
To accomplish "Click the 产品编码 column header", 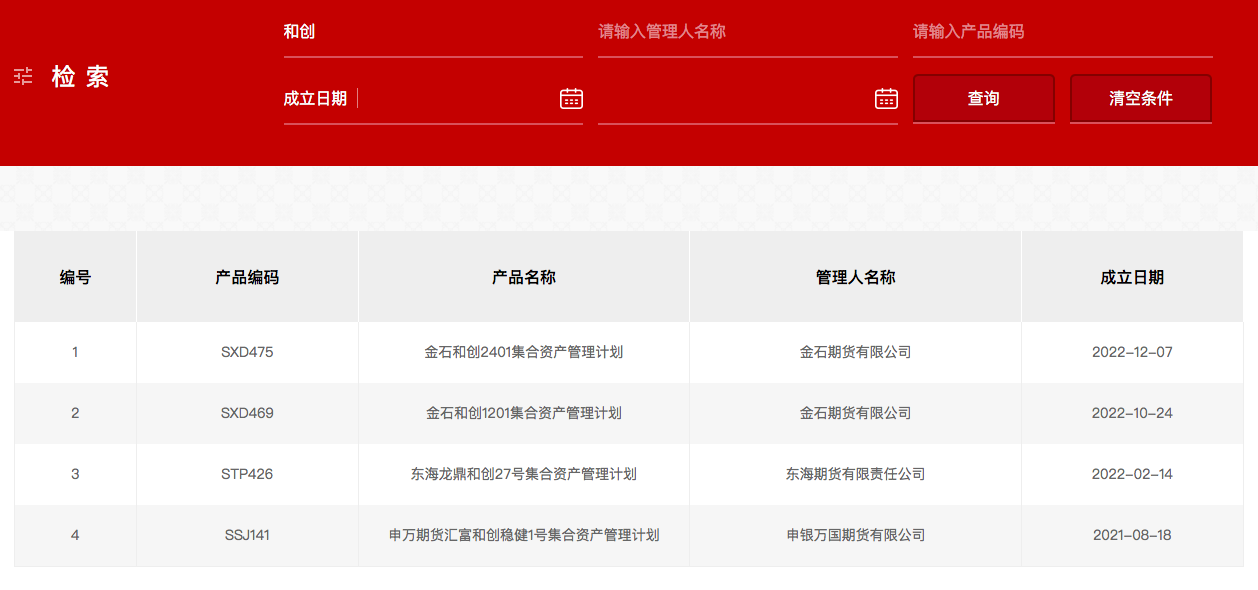I will point(247,277).
